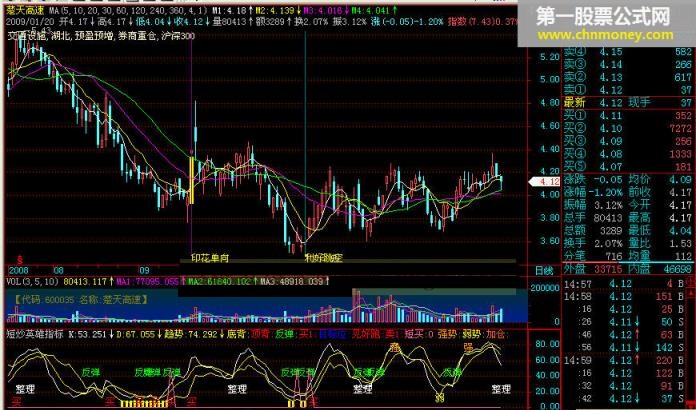Click the D:67.055 indicator value
This screenshot has width=696, height=410.
138,334
